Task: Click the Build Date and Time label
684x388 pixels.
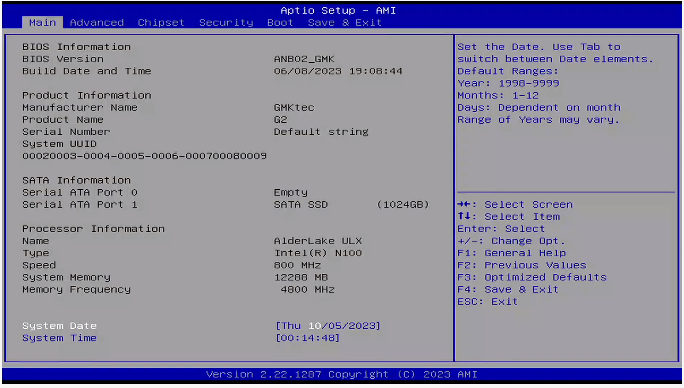Action: tap(87, 71)
